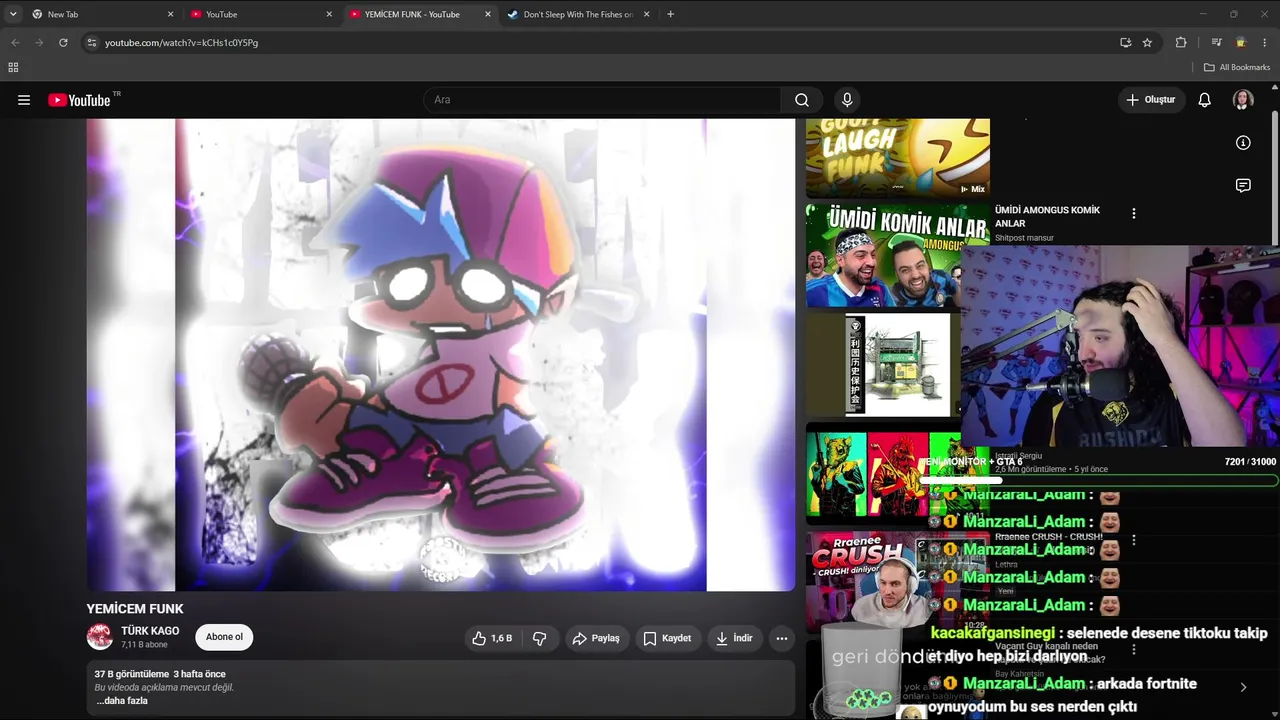Subscribe with the Abone ol button
This screenshot has height=720, width=1280.
(x=224, y=637)
